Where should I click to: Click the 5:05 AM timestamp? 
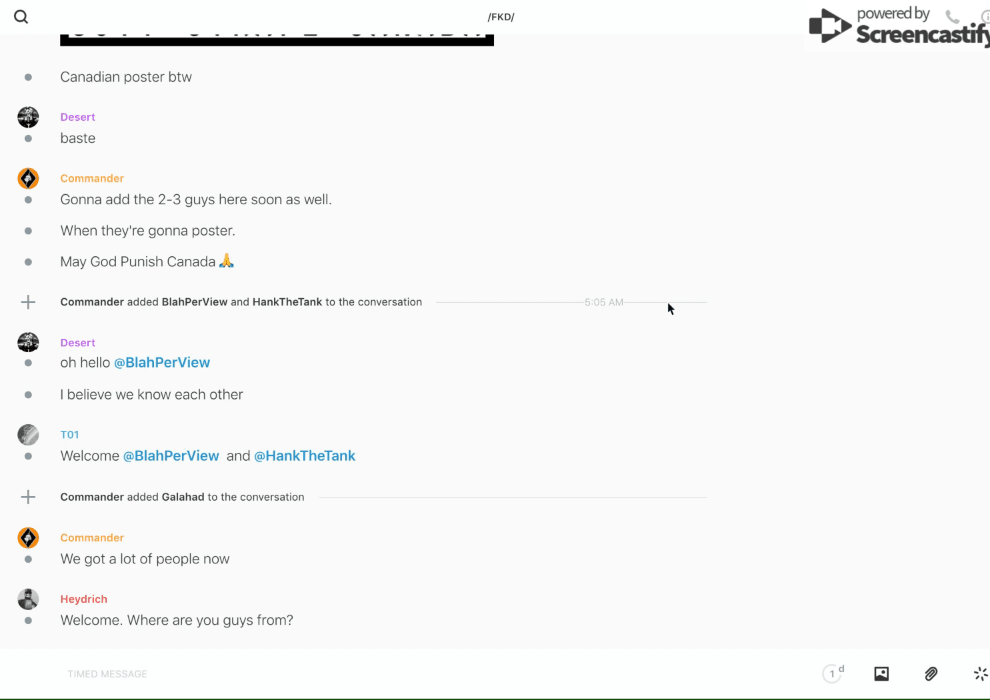click(x=604, y=302)
